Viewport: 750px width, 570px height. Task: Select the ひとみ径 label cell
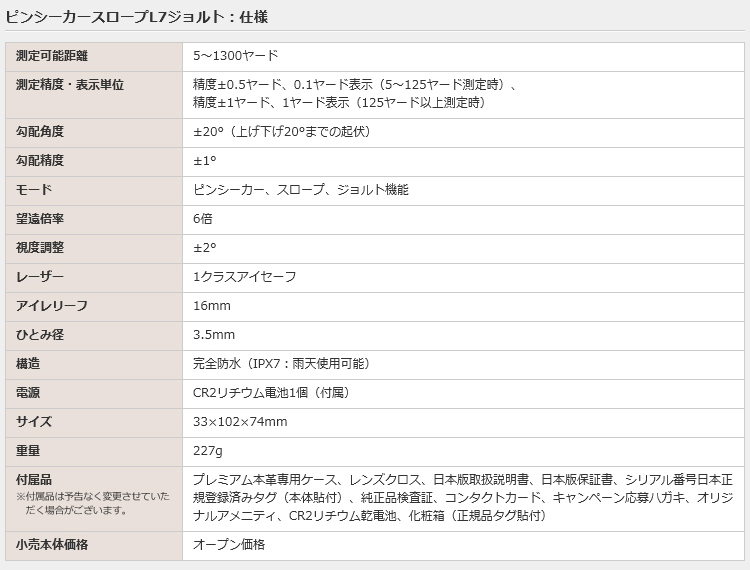click(94, 336)
